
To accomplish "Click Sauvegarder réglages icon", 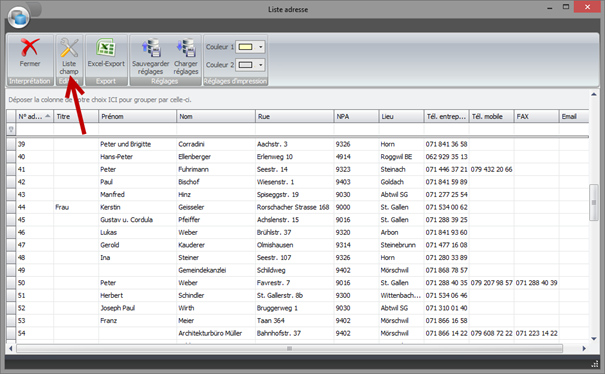I will (x=151, y=48).
